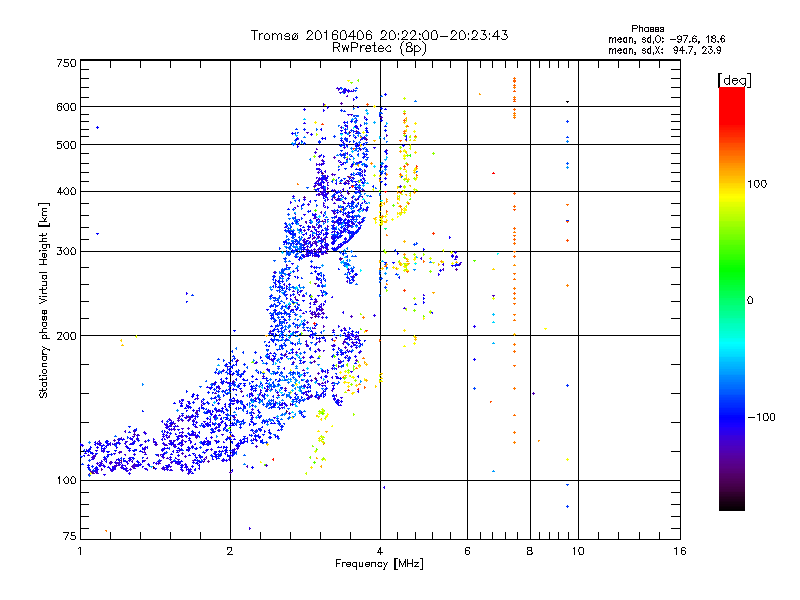Screen dimensions: 800x600
Task: Click x-axis tick label '1'
Action: pyautogui.click(x=80, y=551)
